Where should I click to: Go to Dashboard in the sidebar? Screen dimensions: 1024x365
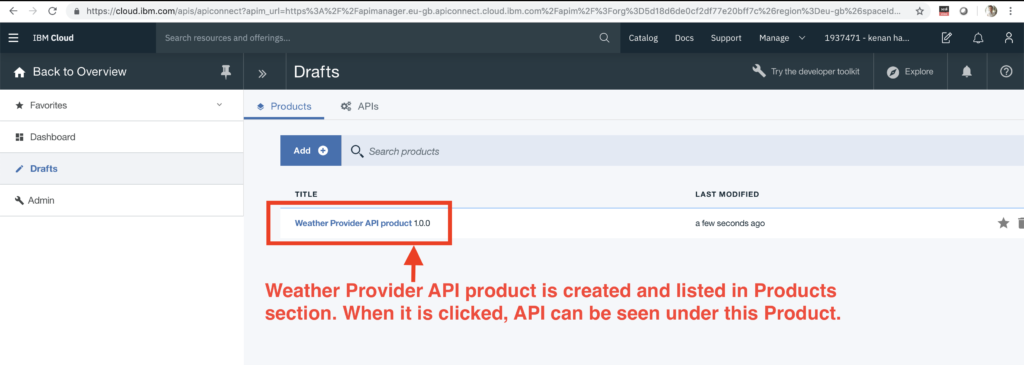point(121,137)
